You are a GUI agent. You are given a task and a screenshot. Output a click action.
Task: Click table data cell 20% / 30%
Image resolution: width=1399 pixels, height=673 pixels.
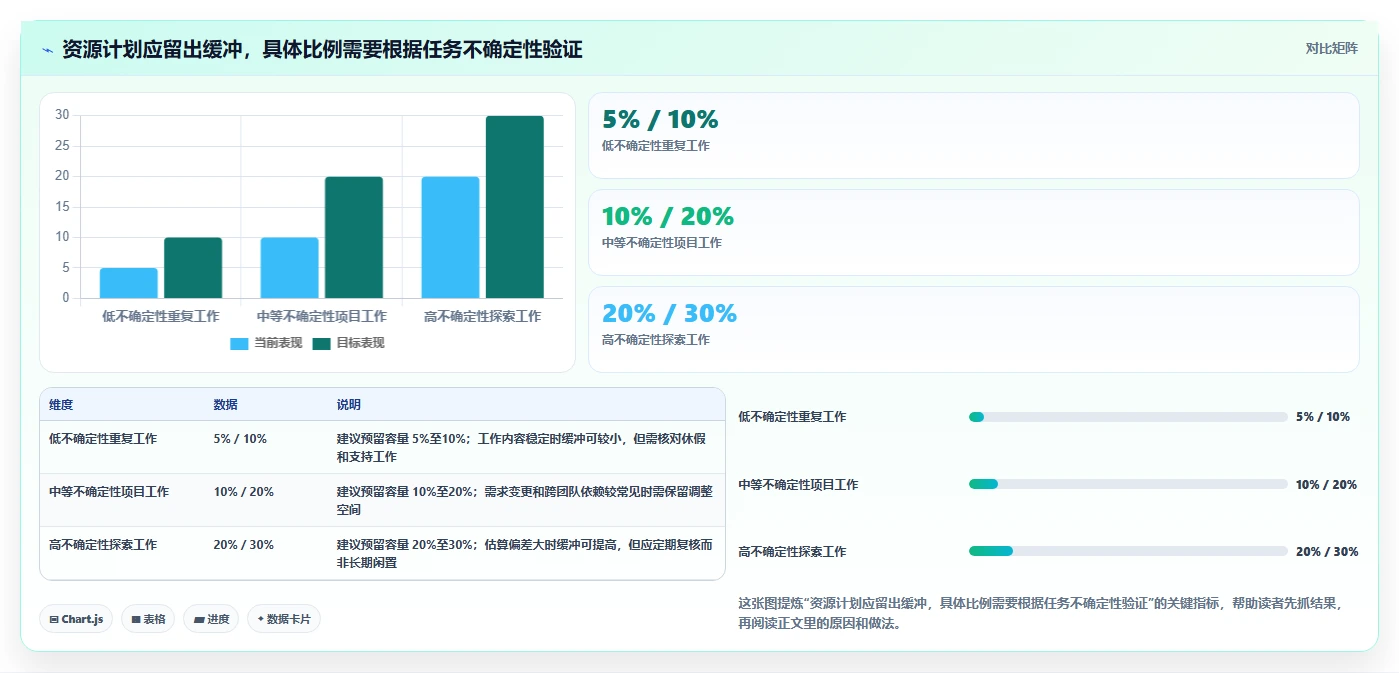coord(243,545)
